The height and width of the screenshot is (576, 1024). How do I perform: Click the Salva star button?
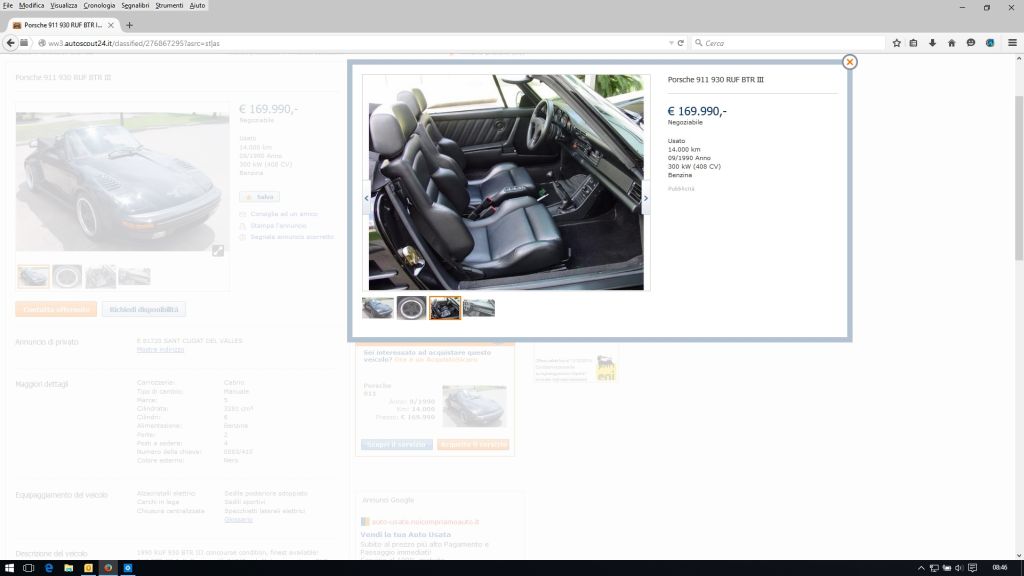[259, 197]
